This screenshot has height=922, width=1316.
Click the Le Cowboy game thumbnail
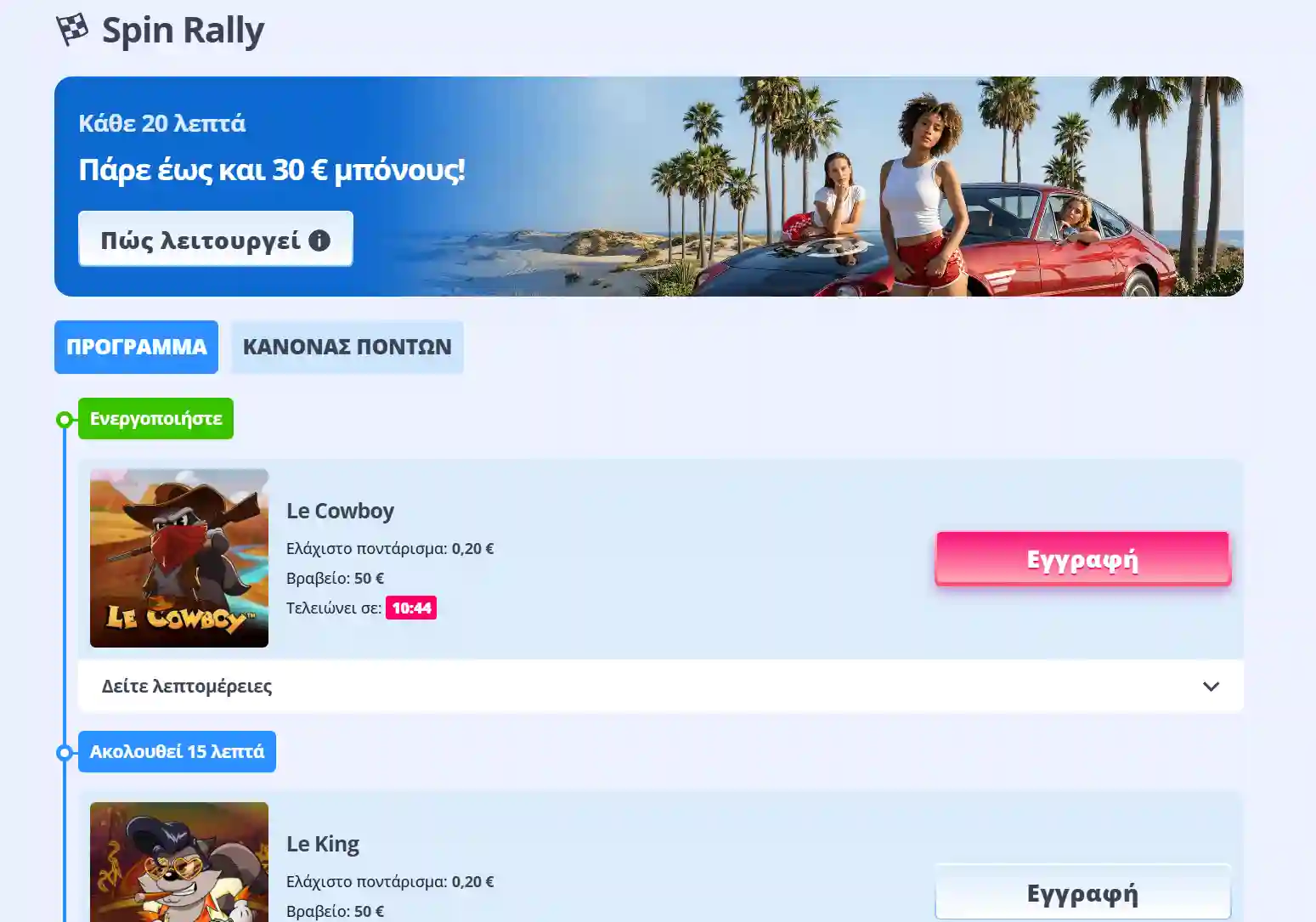click(x=178, y=558)
